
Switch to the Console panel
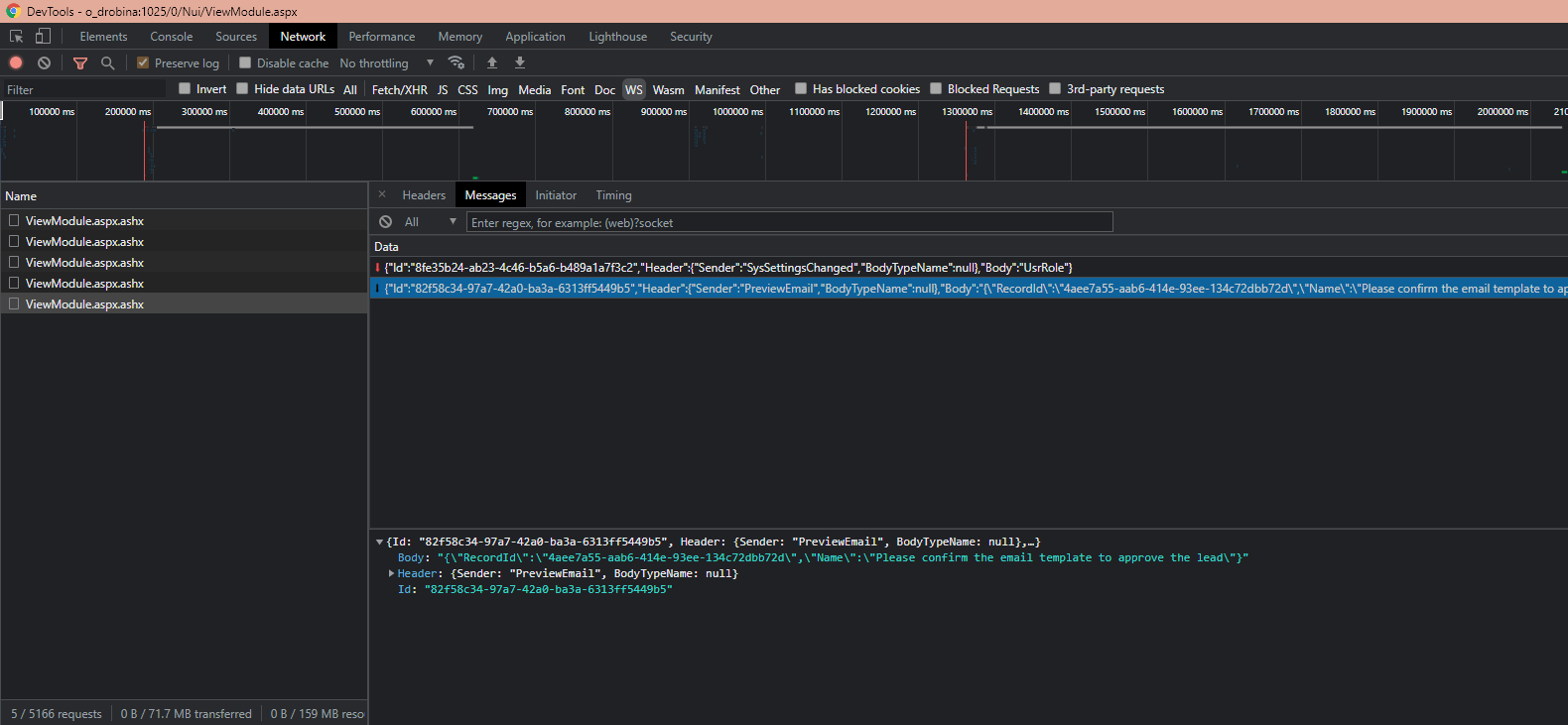[172, 37]
